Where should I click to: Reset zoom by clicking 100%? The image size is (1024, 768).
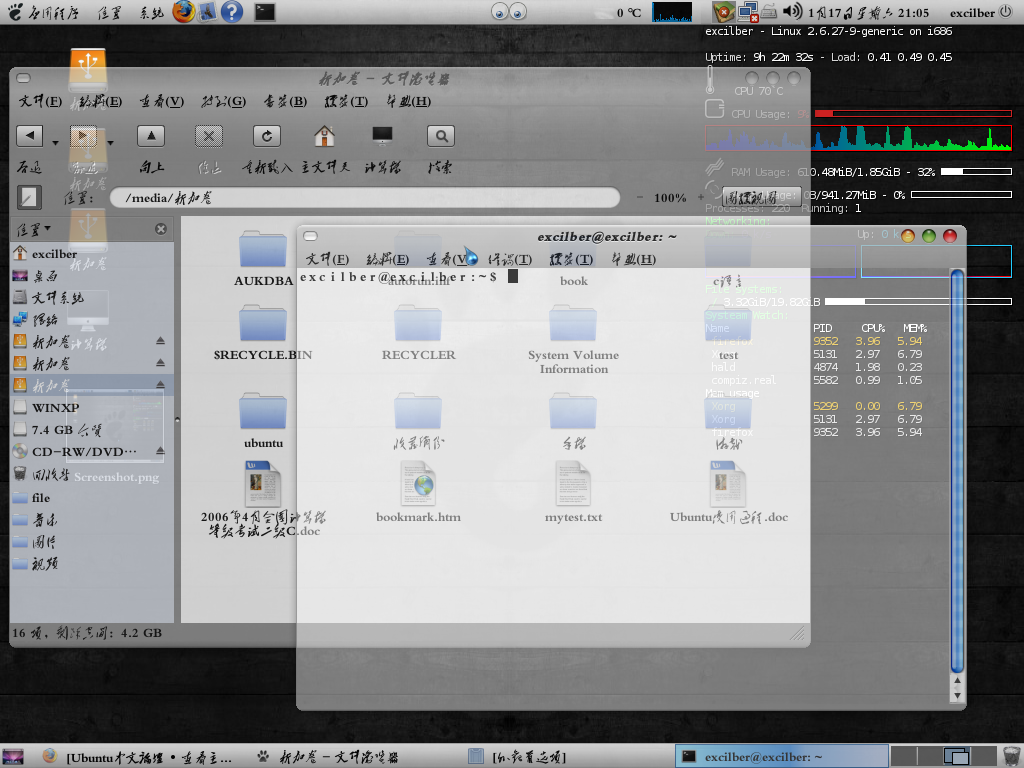pyautogui.click(x=670, y=197)
